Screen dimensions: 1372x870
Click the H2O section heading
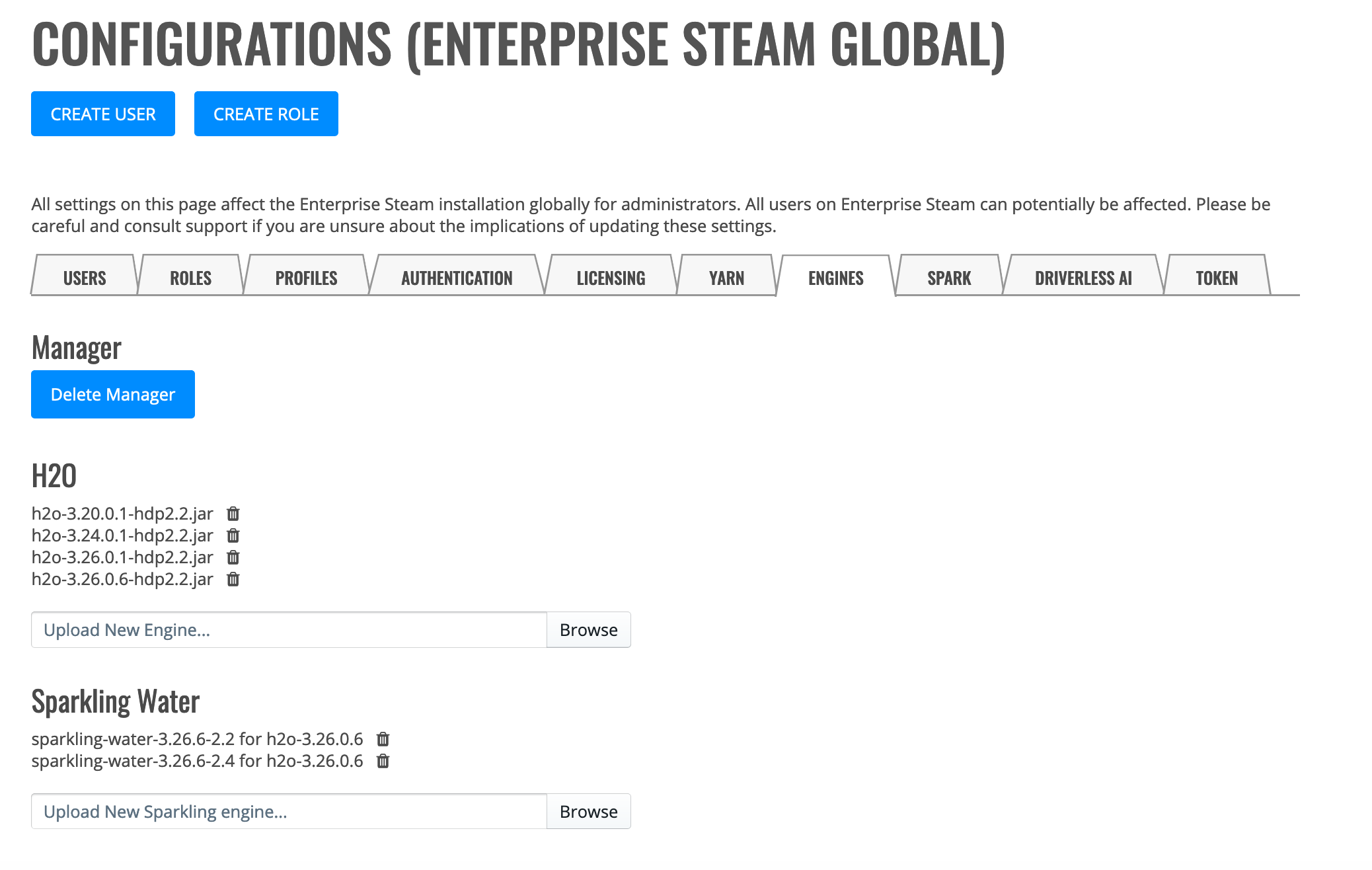tap(54, 476)
